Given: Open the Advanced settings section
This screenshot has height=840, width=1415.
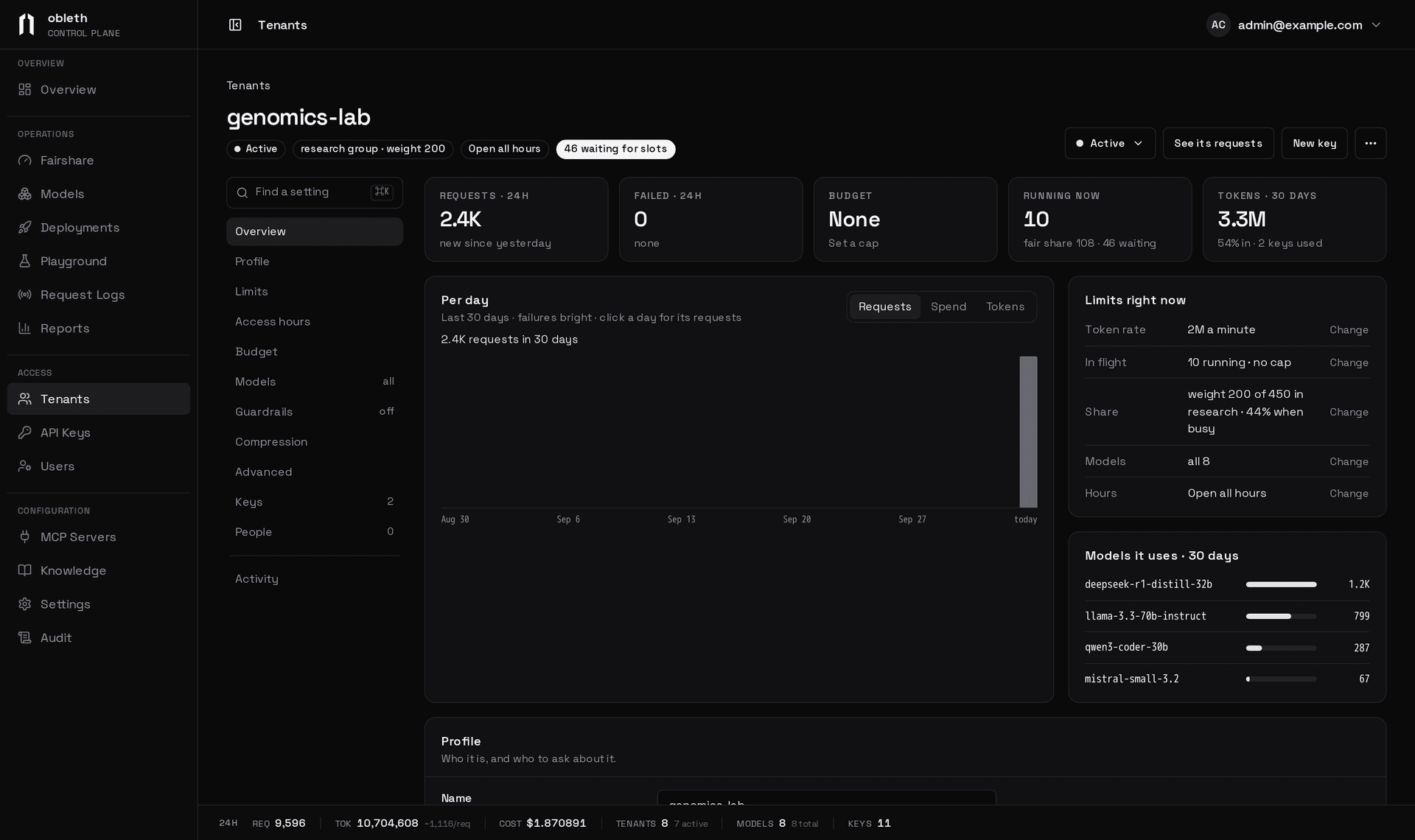Looking at the screenshot, I should pyautogui.click(x=315, y=472).
